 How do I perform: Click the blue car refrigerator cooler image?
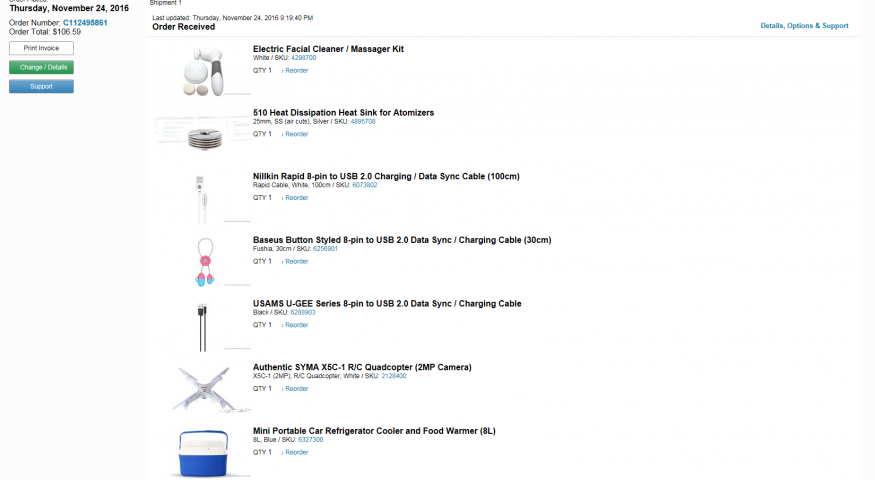[204, 452]
